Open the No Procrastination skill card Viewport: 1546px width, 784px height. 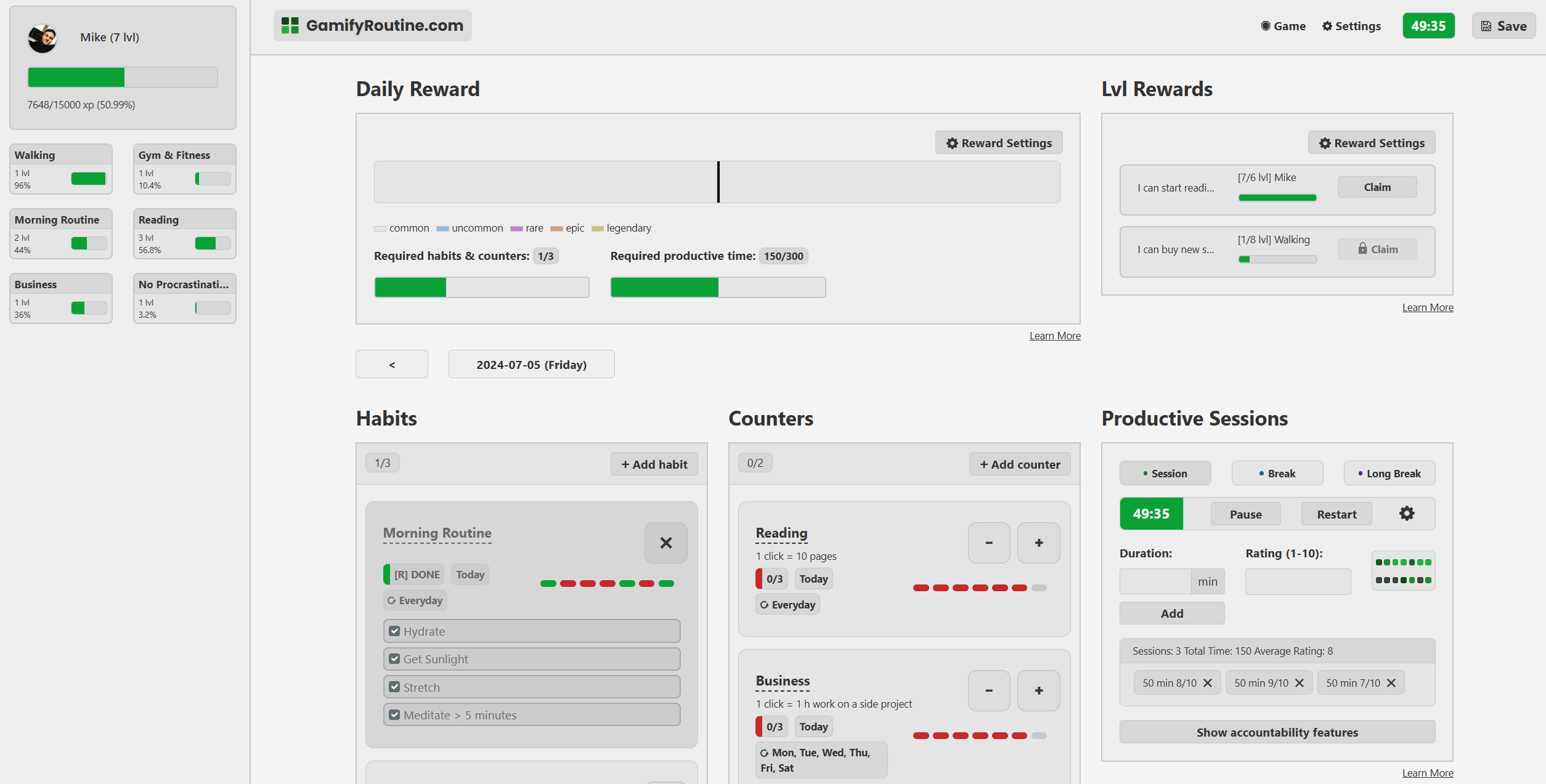tap(185, 298)
